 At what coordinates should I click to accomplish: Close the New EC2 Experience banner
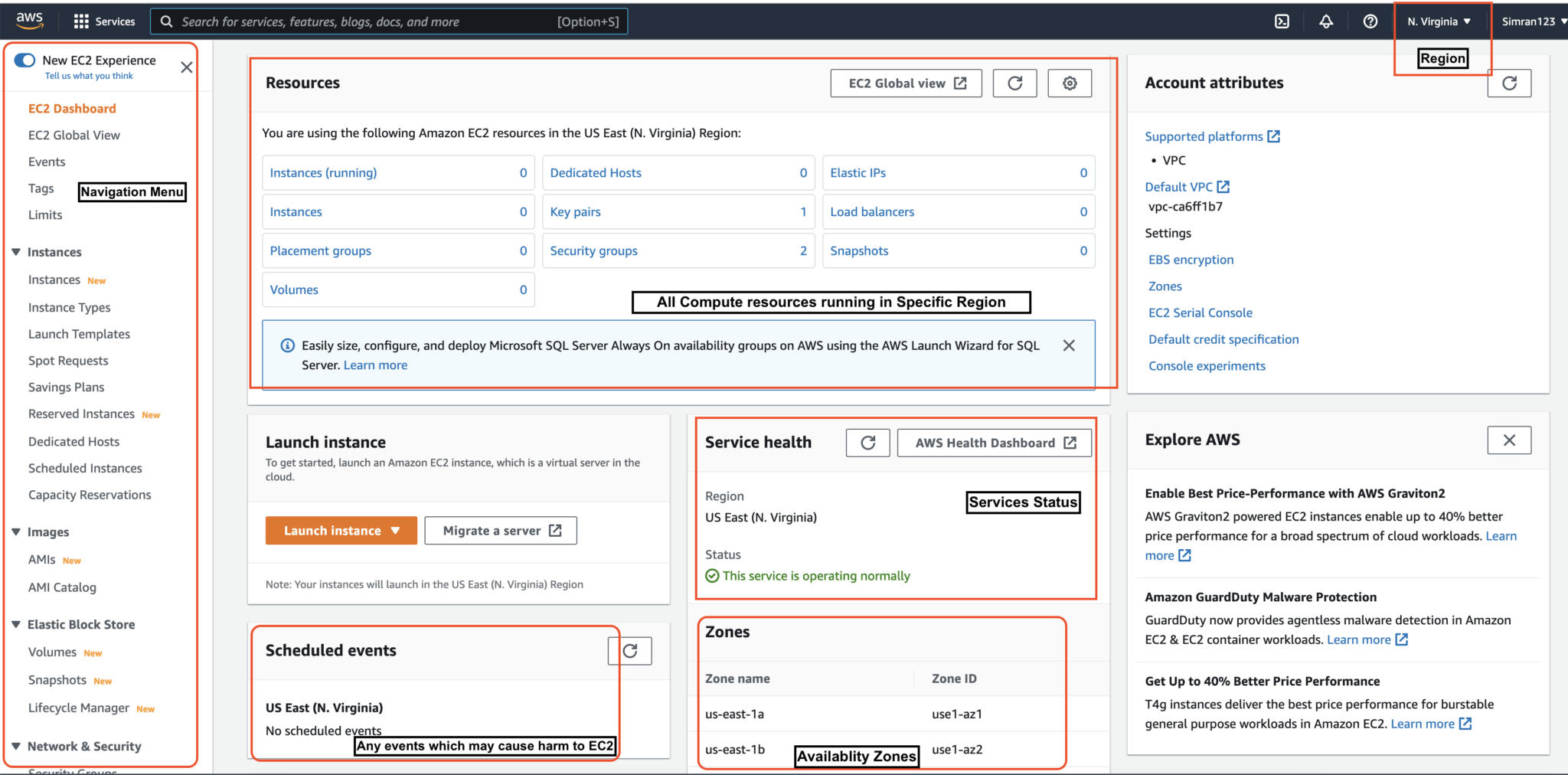186,67
